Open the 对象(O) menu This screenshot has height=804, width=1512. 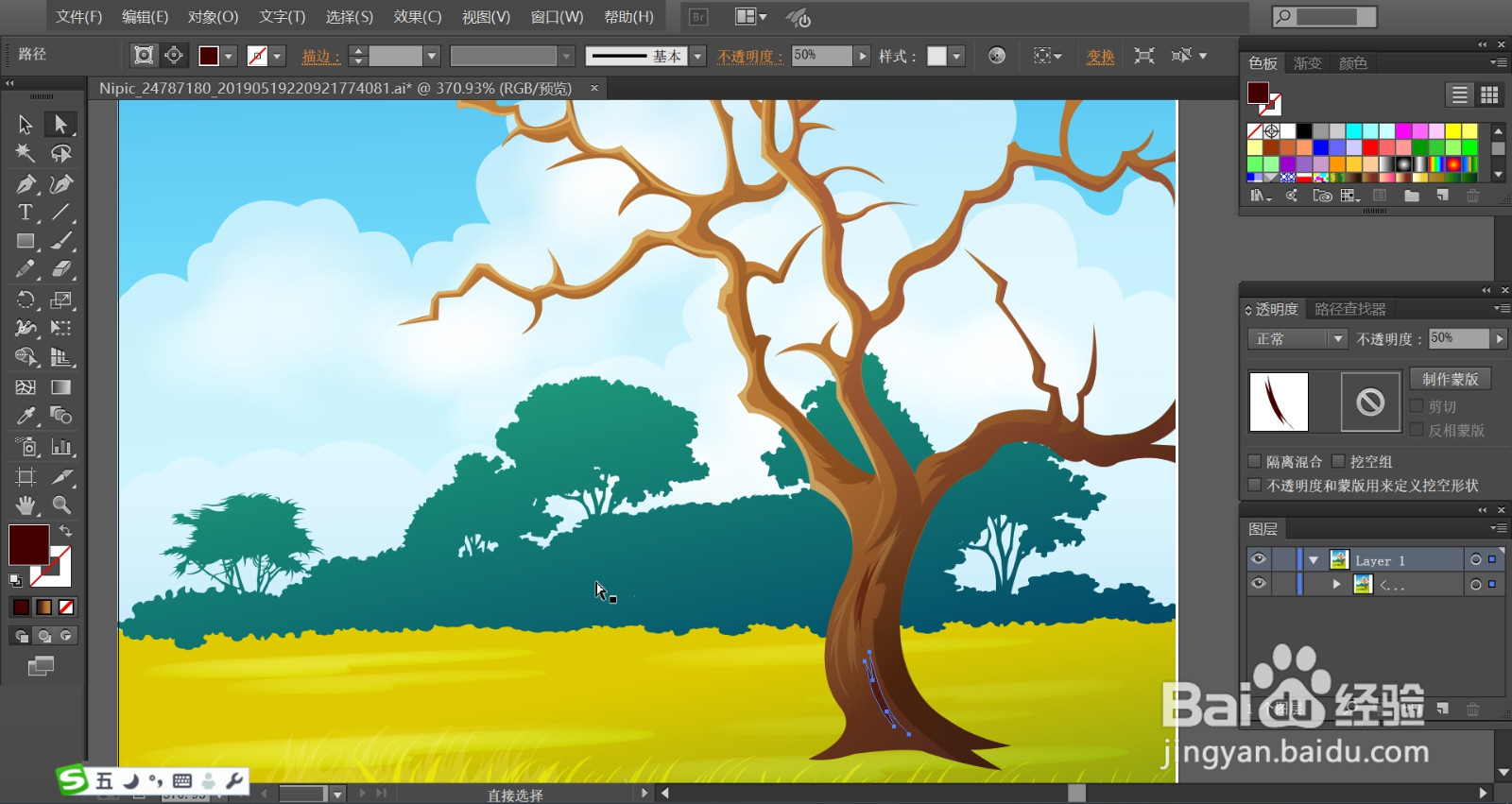213,17
